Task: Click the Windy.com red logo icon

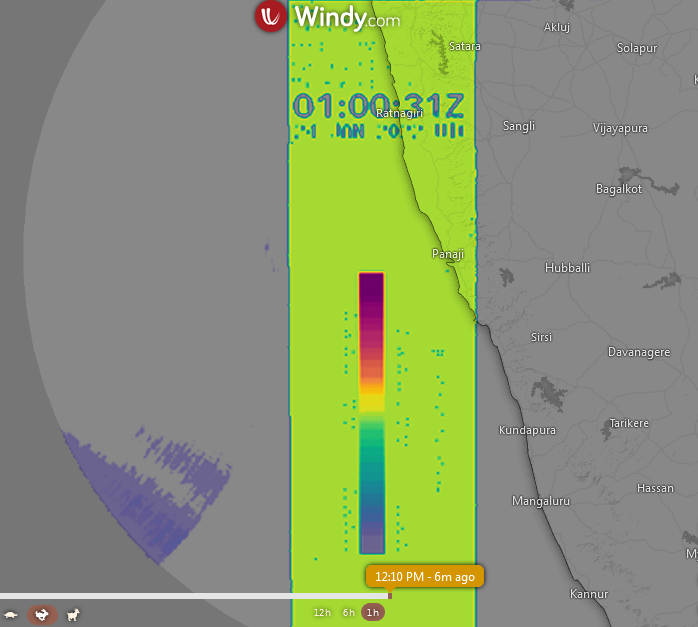Action: 271,16
